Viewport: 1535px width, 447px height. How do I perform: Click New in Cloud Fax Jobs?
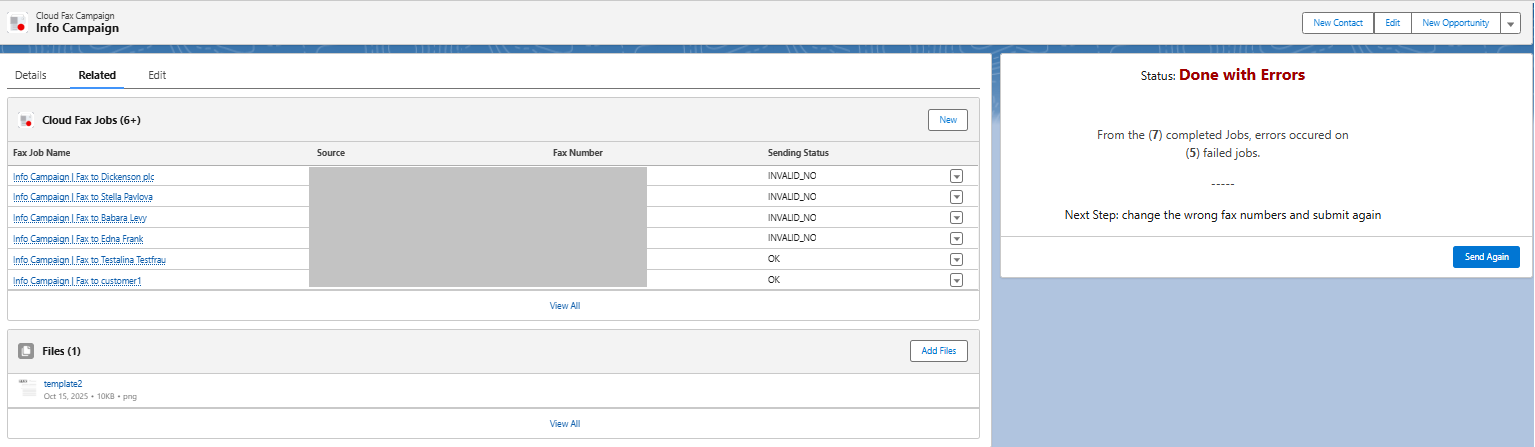pyautogui.click(x=947, y=120)
